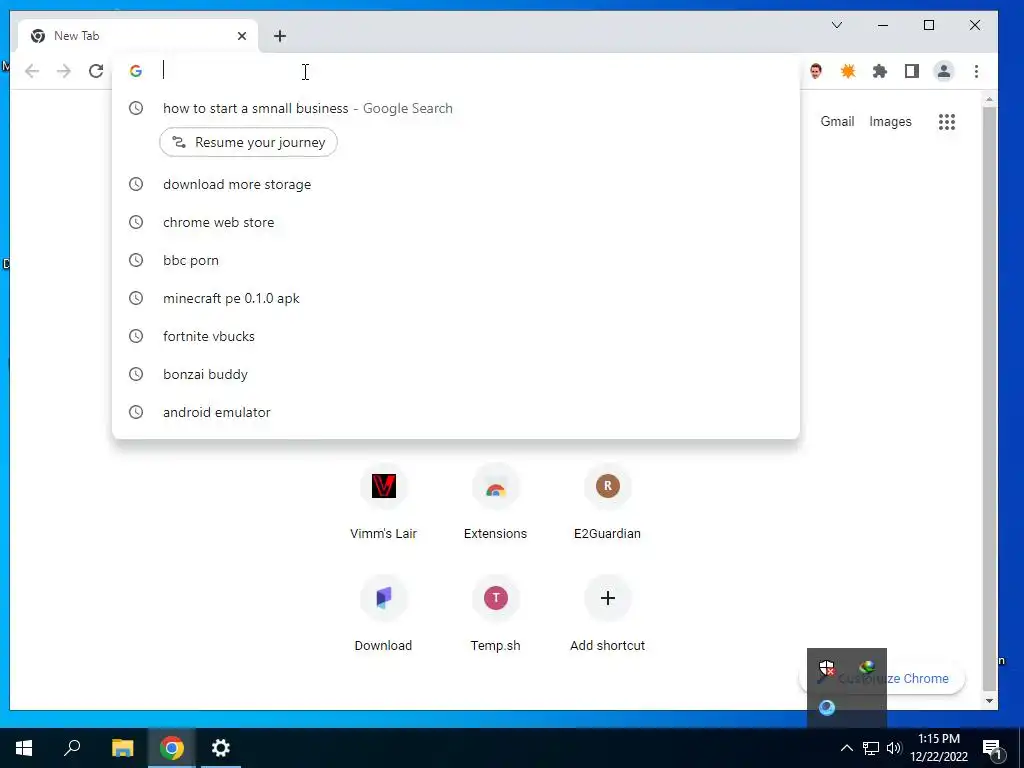Open the Images link
Screen dimensions: 1024x768
(x=890, y=121)
